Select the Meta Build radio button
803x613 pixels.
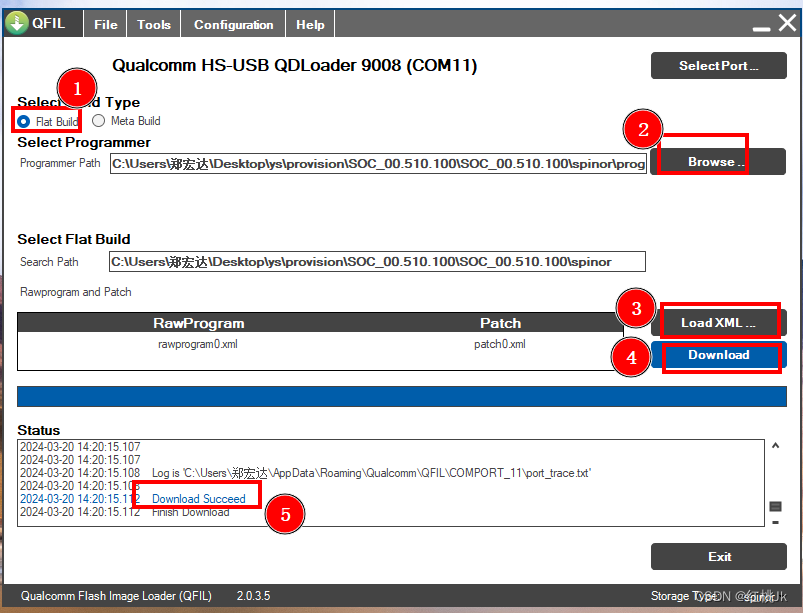click(98, 121)
